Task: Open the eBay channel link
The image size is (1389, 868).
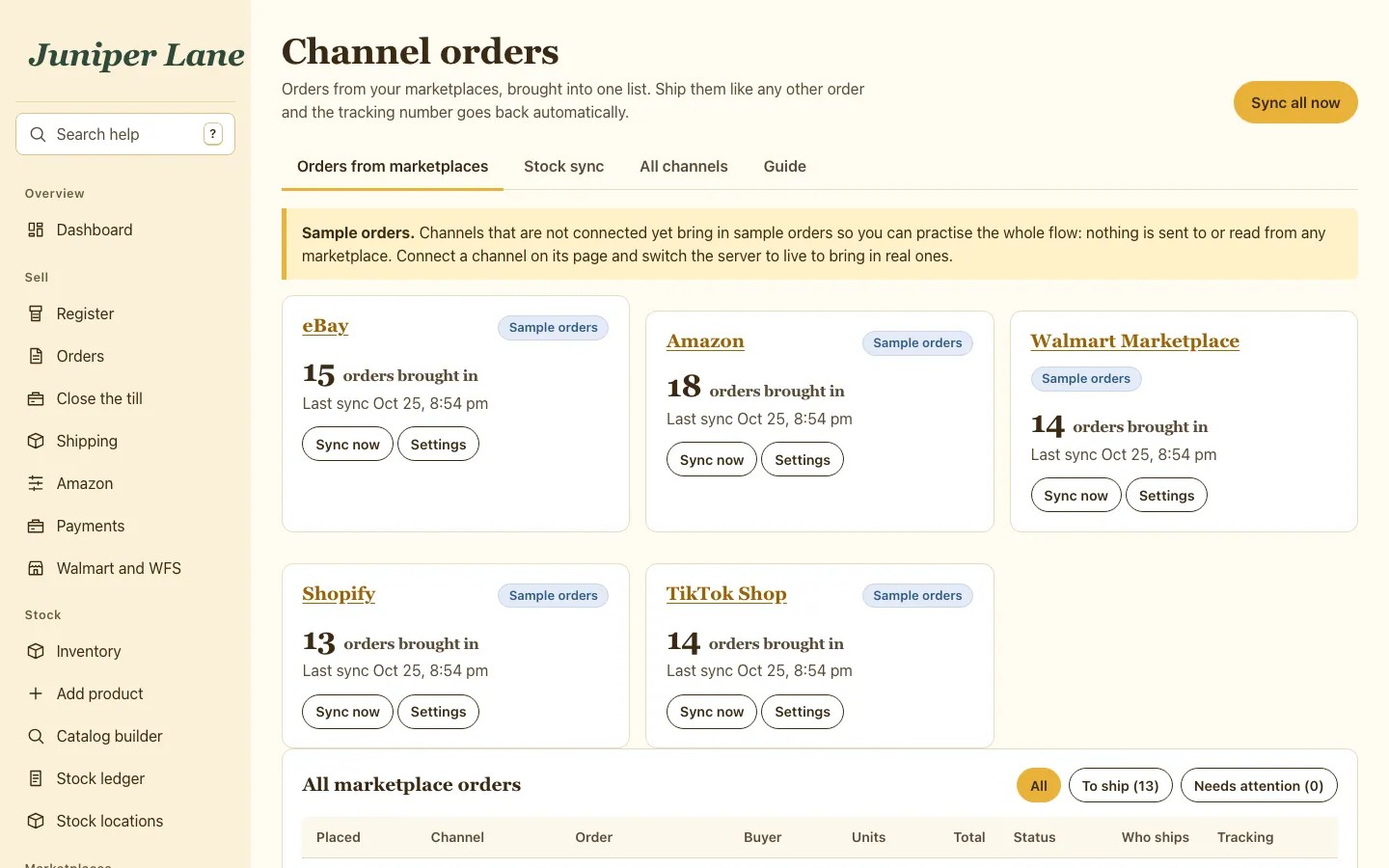Action: pos(325,326)
